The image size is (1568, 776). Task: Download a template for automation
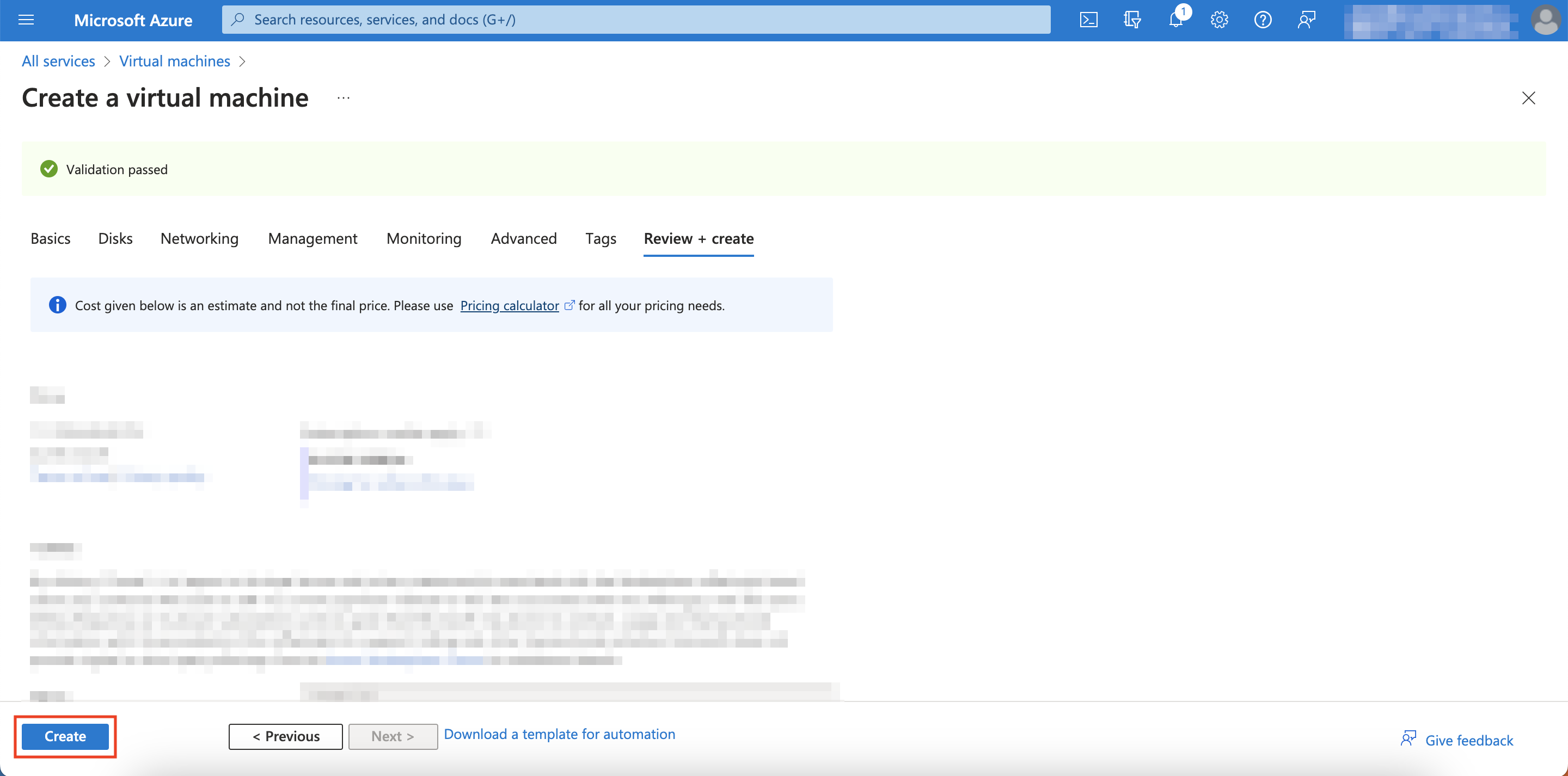pos(559,734)
